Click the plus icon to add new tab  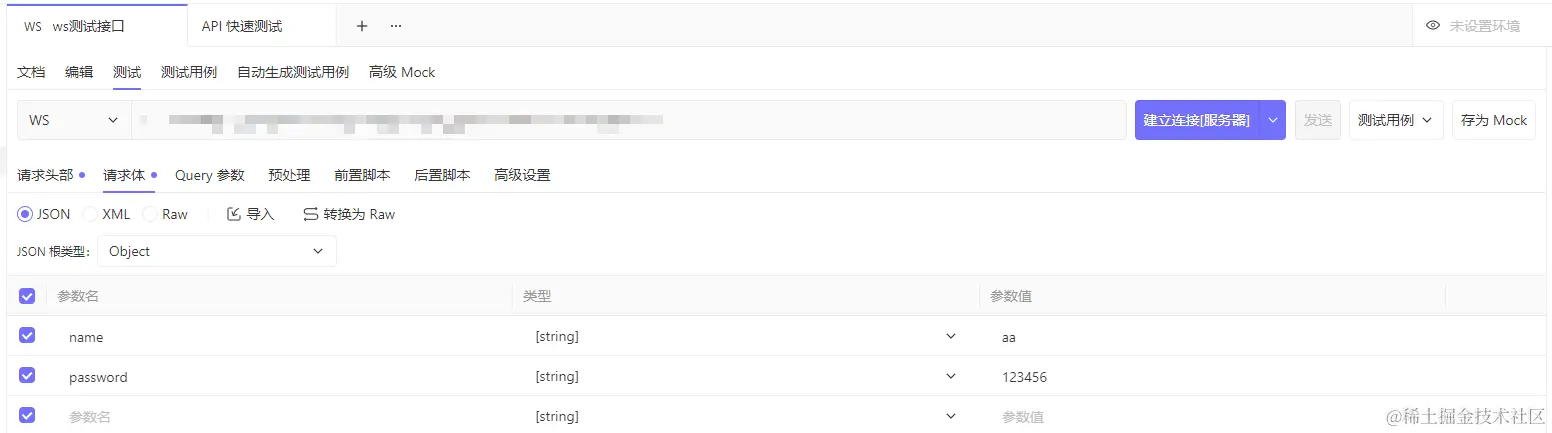pyautogui.click(x=362, y=26)
